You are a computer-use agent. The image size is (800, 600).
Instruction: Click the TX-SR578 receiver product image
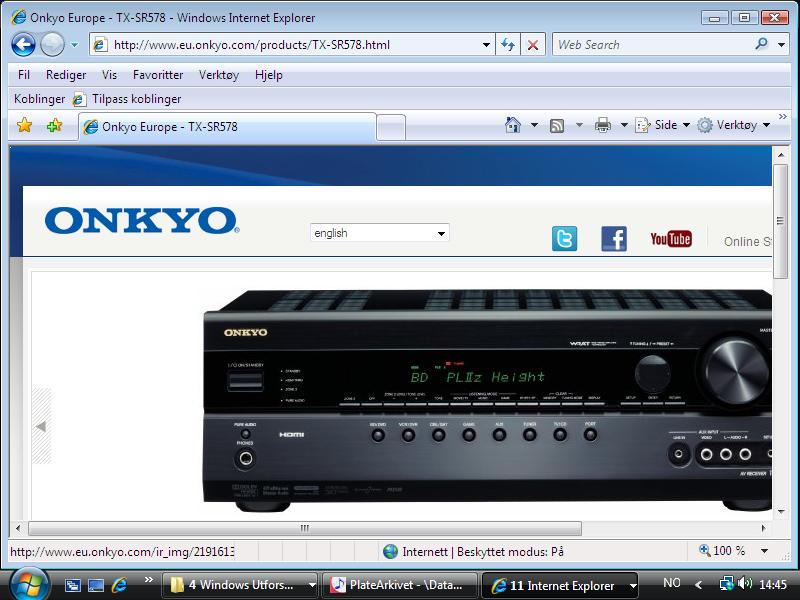pos(487,401)
